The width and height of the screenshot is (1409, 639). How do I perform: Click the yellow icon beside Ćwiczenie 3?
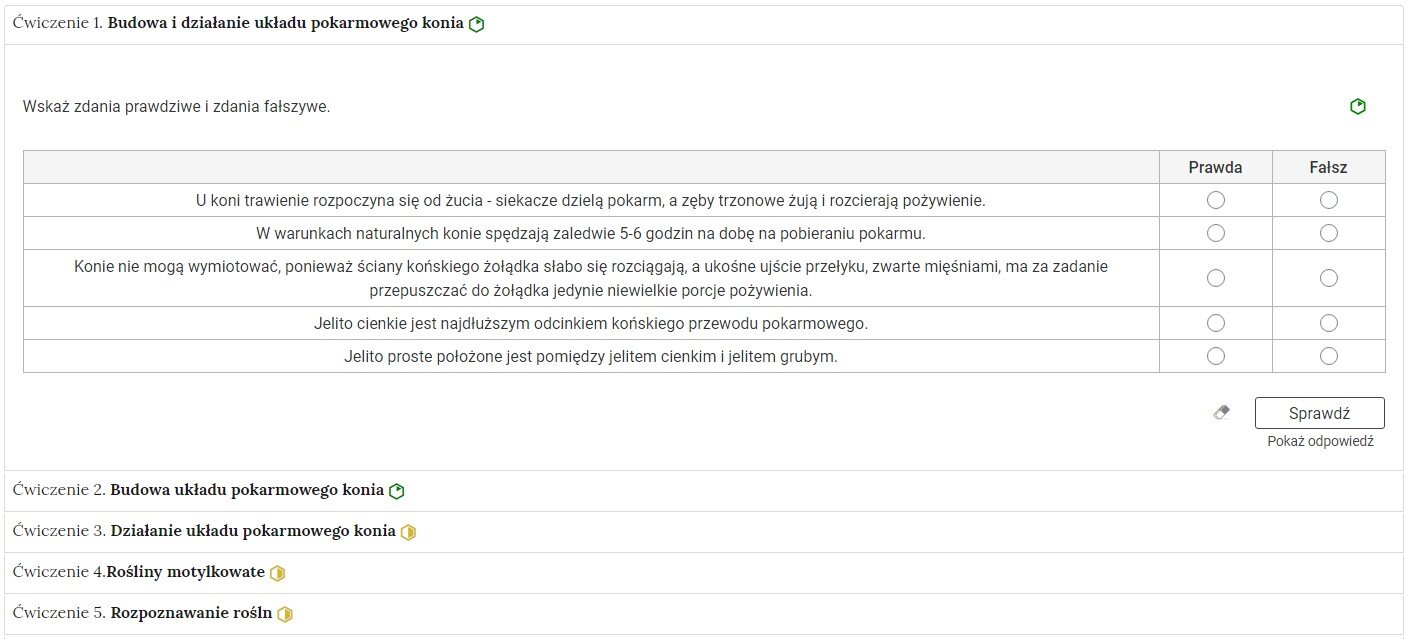408,532
